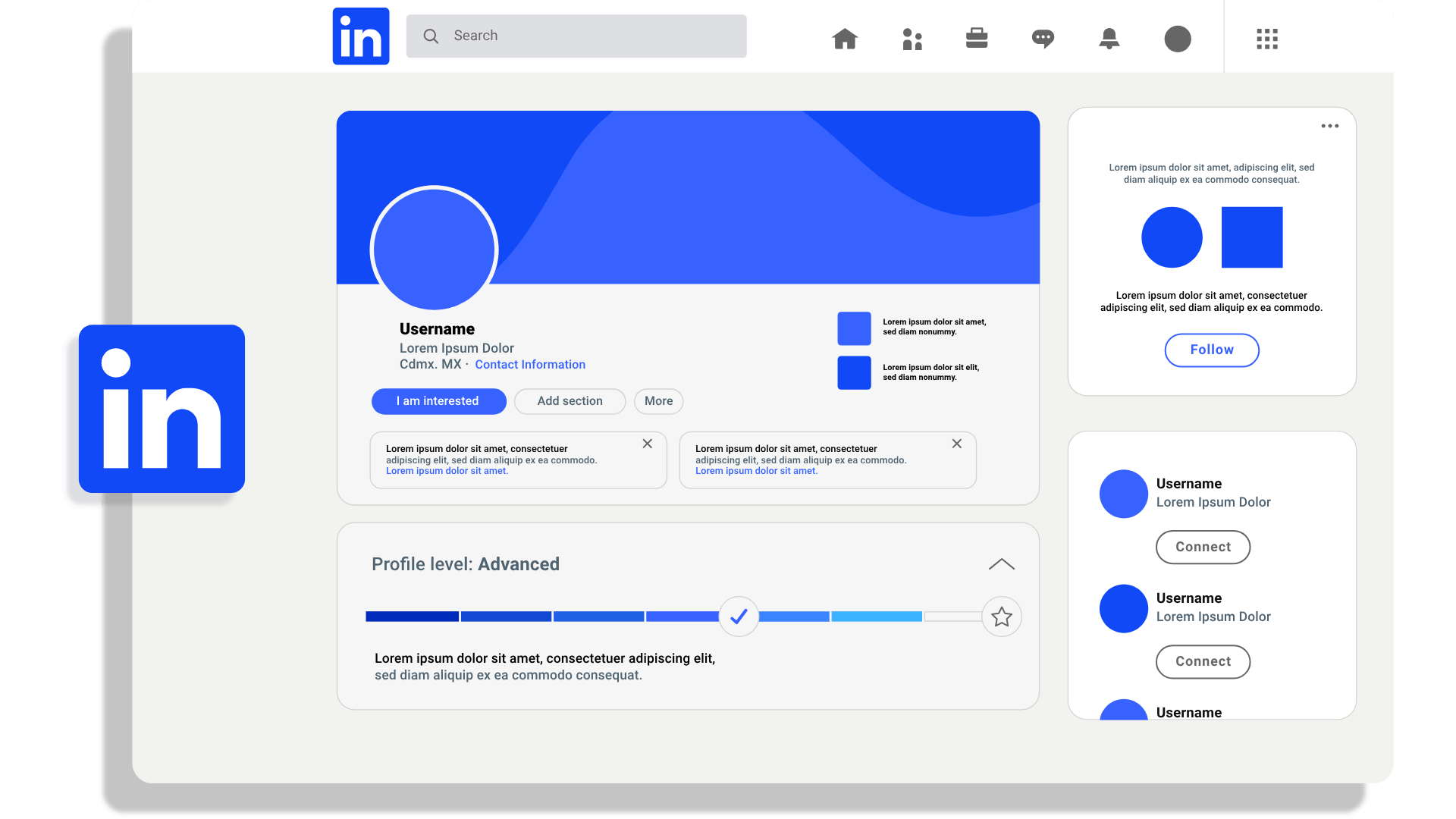The width and height of the screenshot is (1456, 819).
Task: Toggle profile completion progress star icon
Action: tap(1000, 616)
